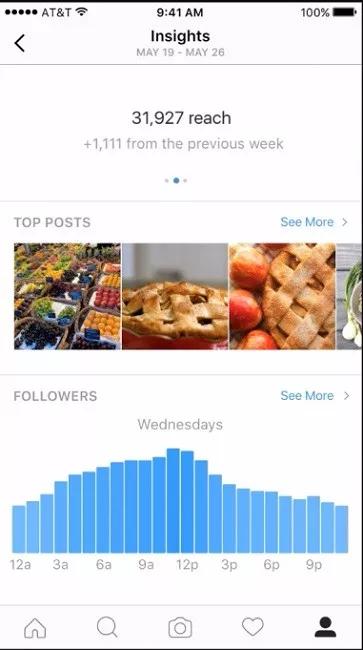Screen dimensions: 363x650
Task: Select the tallest bar in followers chart
Action: tap(173, 500)
